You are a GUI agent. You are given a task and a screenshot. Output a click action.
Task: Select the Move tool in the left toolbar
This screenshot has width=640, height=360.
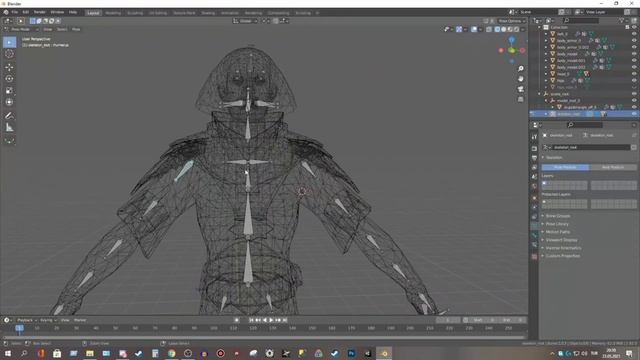tap(9, 67)
